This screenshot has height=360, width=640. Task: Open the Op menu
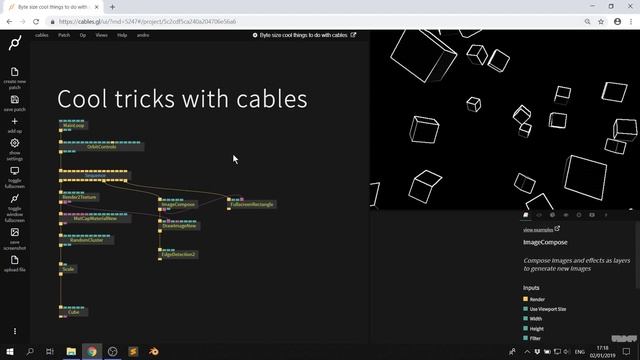coord(83,35)
